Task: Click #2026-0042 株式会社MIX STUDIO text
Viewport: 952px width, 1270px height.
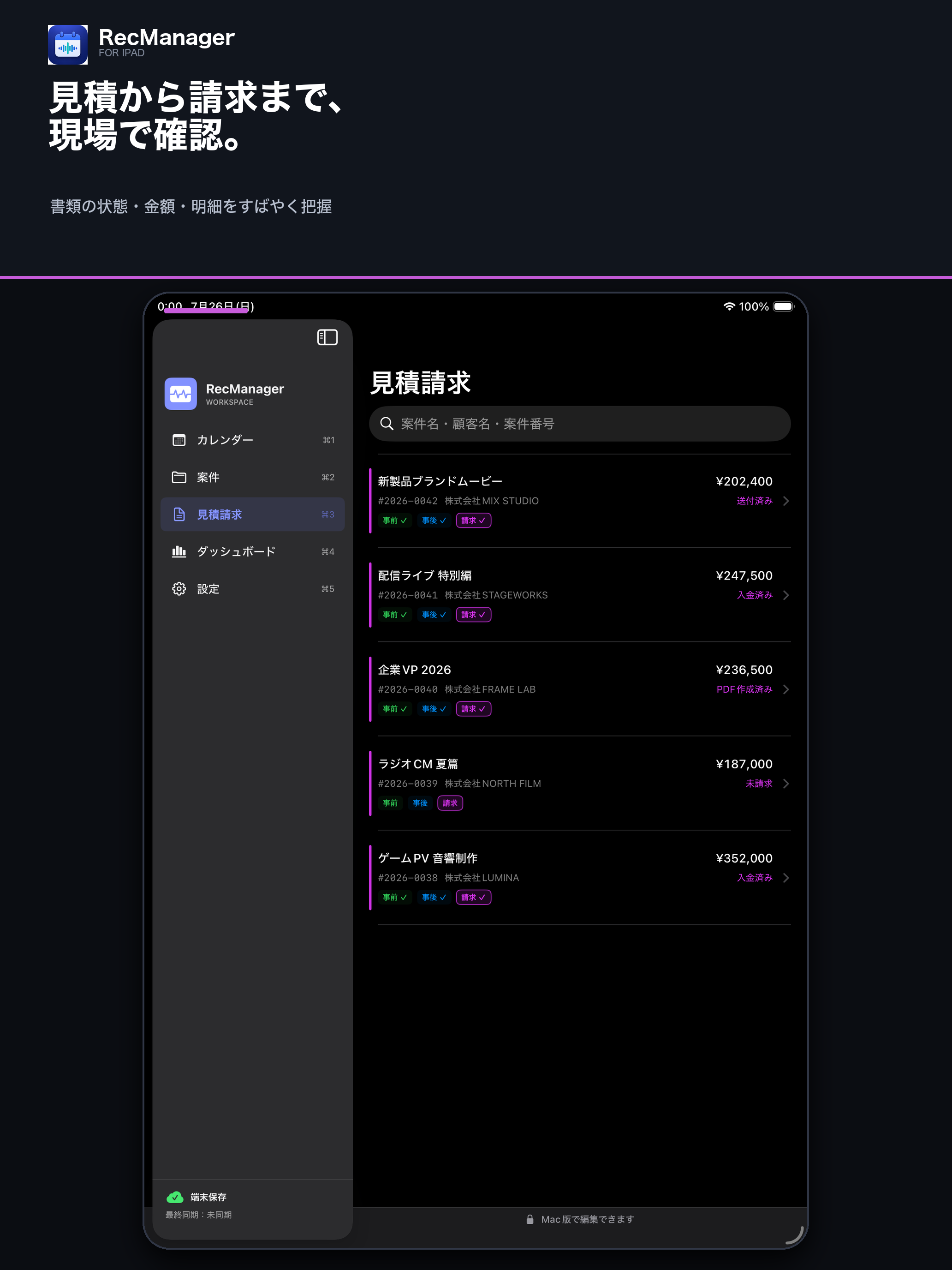Action: [x=458, y=501]
